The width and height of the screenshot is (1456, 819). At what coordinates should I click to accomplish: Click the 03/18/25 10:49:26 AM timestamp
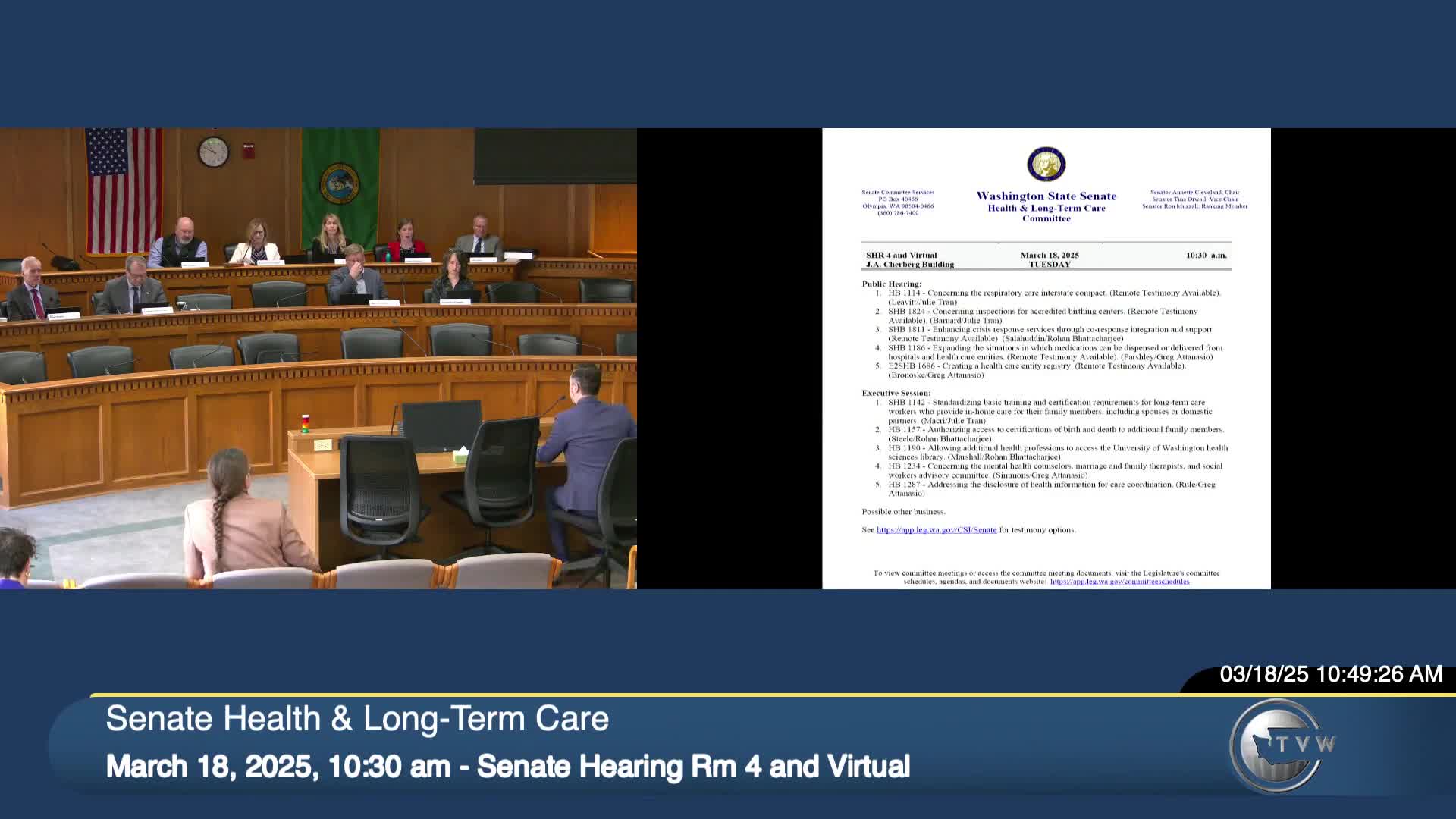pos(1330,674)
